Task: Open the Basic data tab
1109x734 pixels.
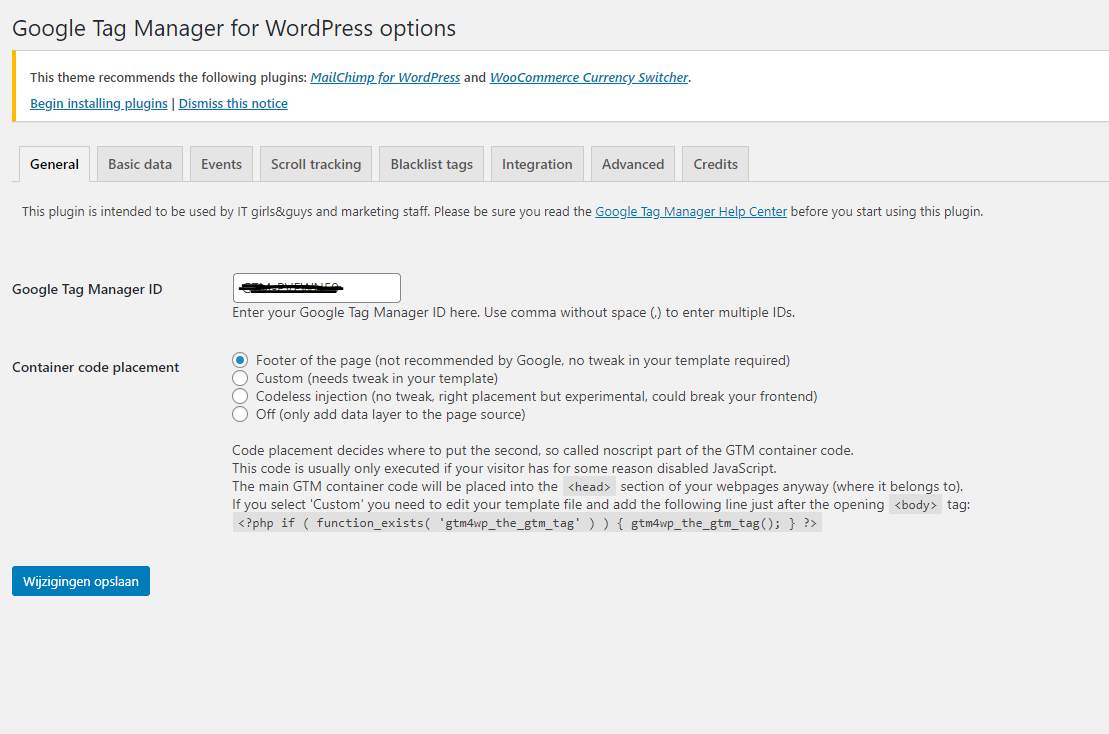Action: (x=140, y=164)
